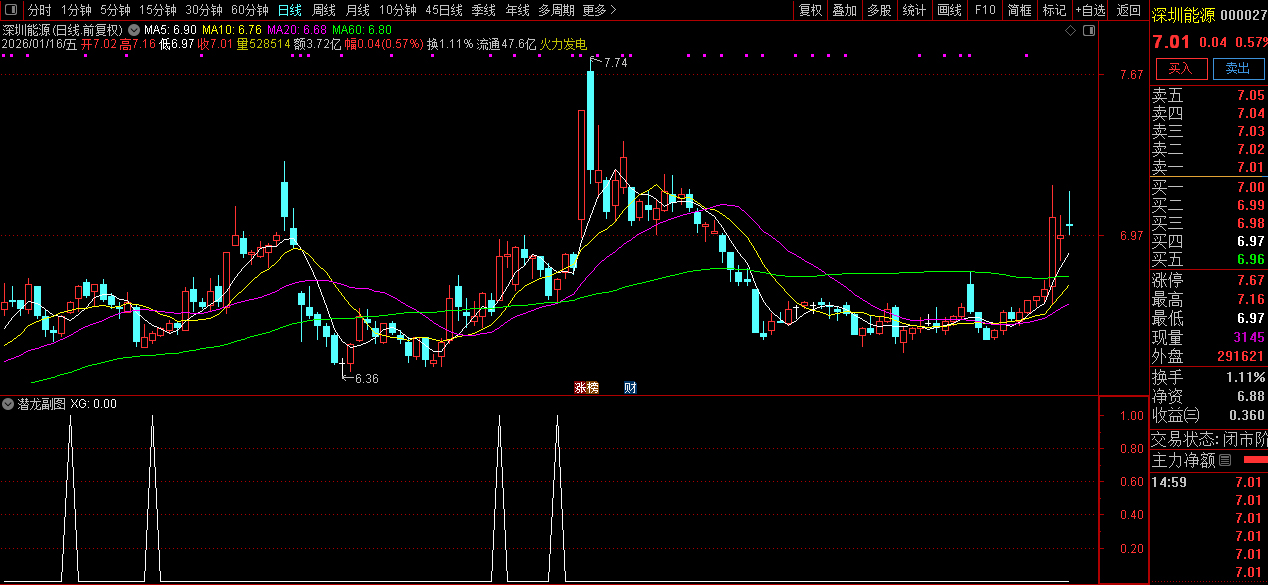The height and width of the screenshot is (585, 1268).
Task: Click the right panel toggle icon
Action: pos(1089,31)
